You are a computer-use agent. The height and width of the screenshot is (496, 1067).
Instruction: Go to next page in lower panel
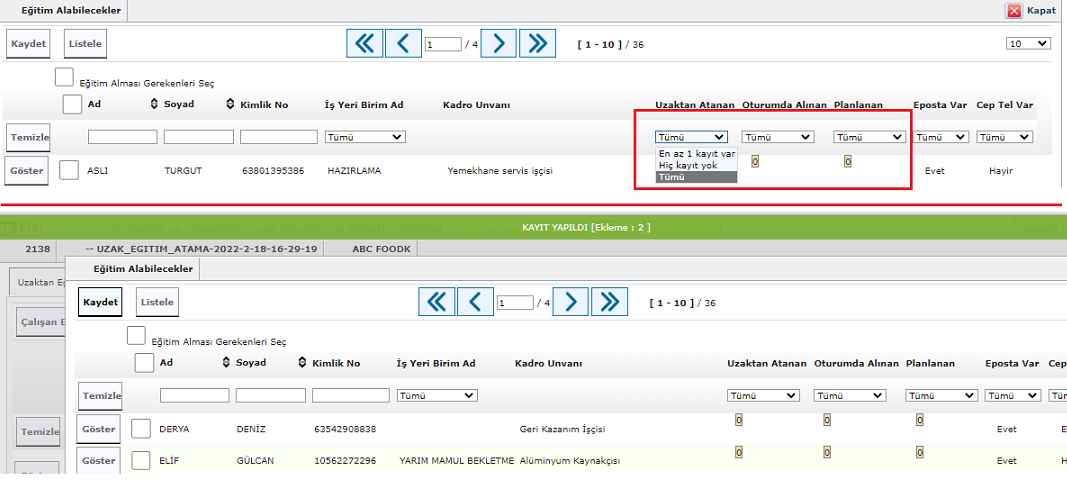[570, 302]
